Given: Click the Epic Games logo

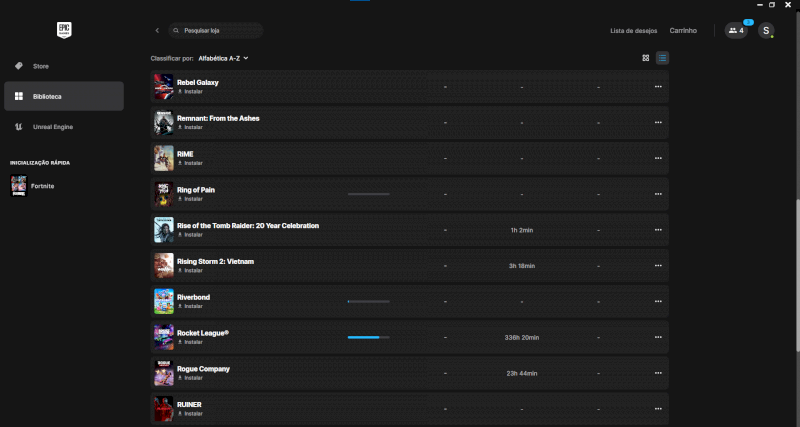Looking at the screenshot, I should pyautogui.click(x=63, y=30).
